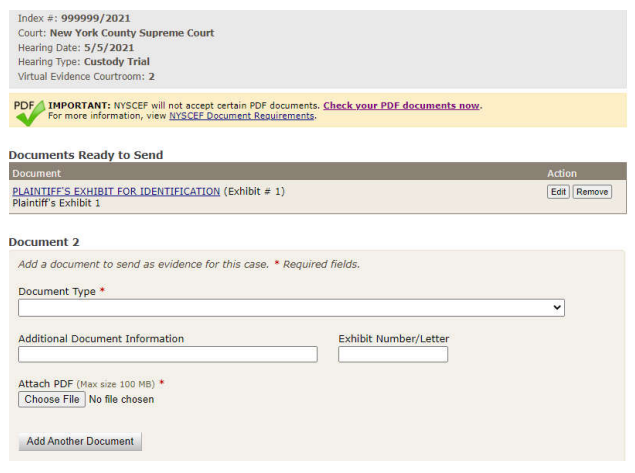This screenshot has height=473, width=635.
Task: Open the Plaintiff's Exhibit for Identification document
Action: [116, 191]
